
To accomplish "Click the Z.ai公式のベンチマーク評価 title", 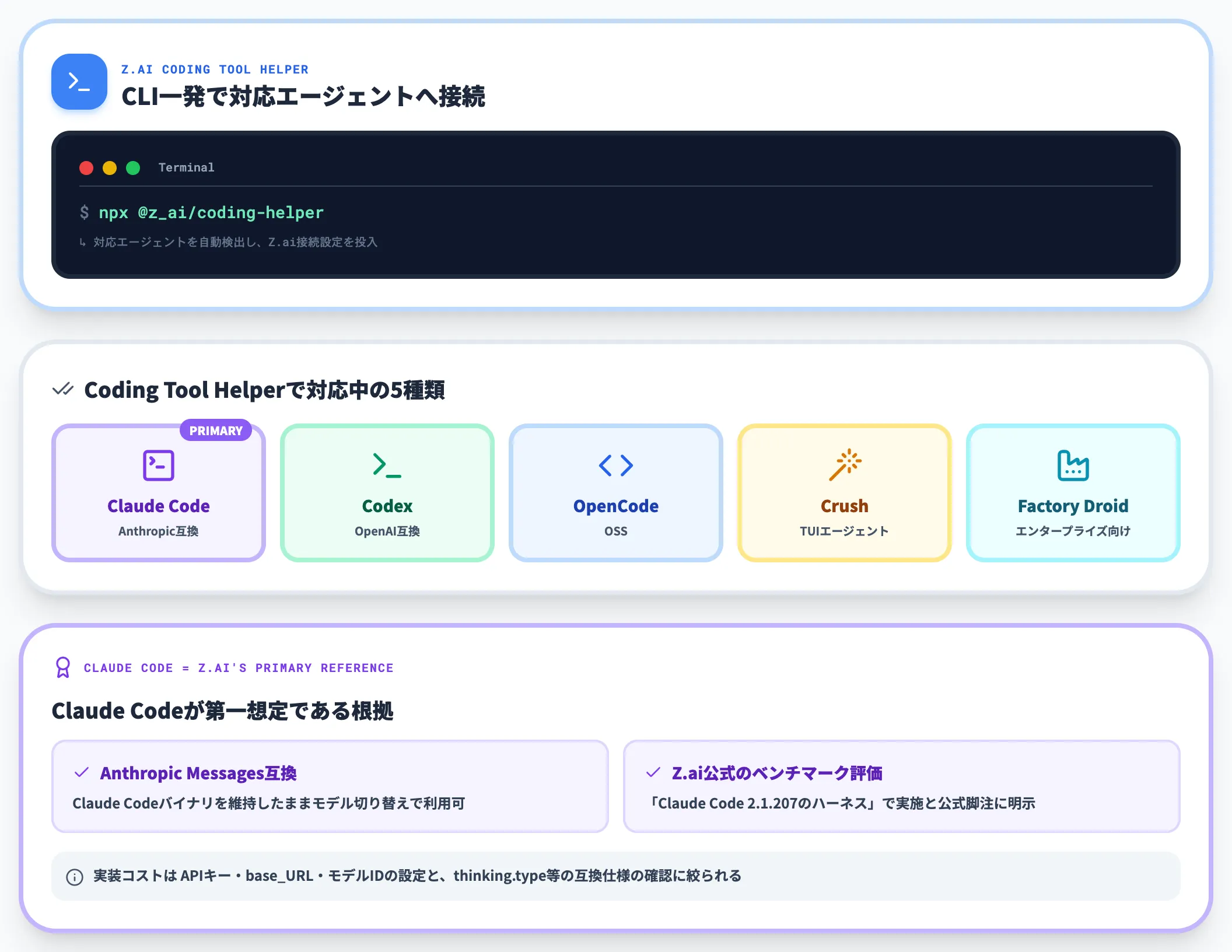I will (x=777, y=773).
